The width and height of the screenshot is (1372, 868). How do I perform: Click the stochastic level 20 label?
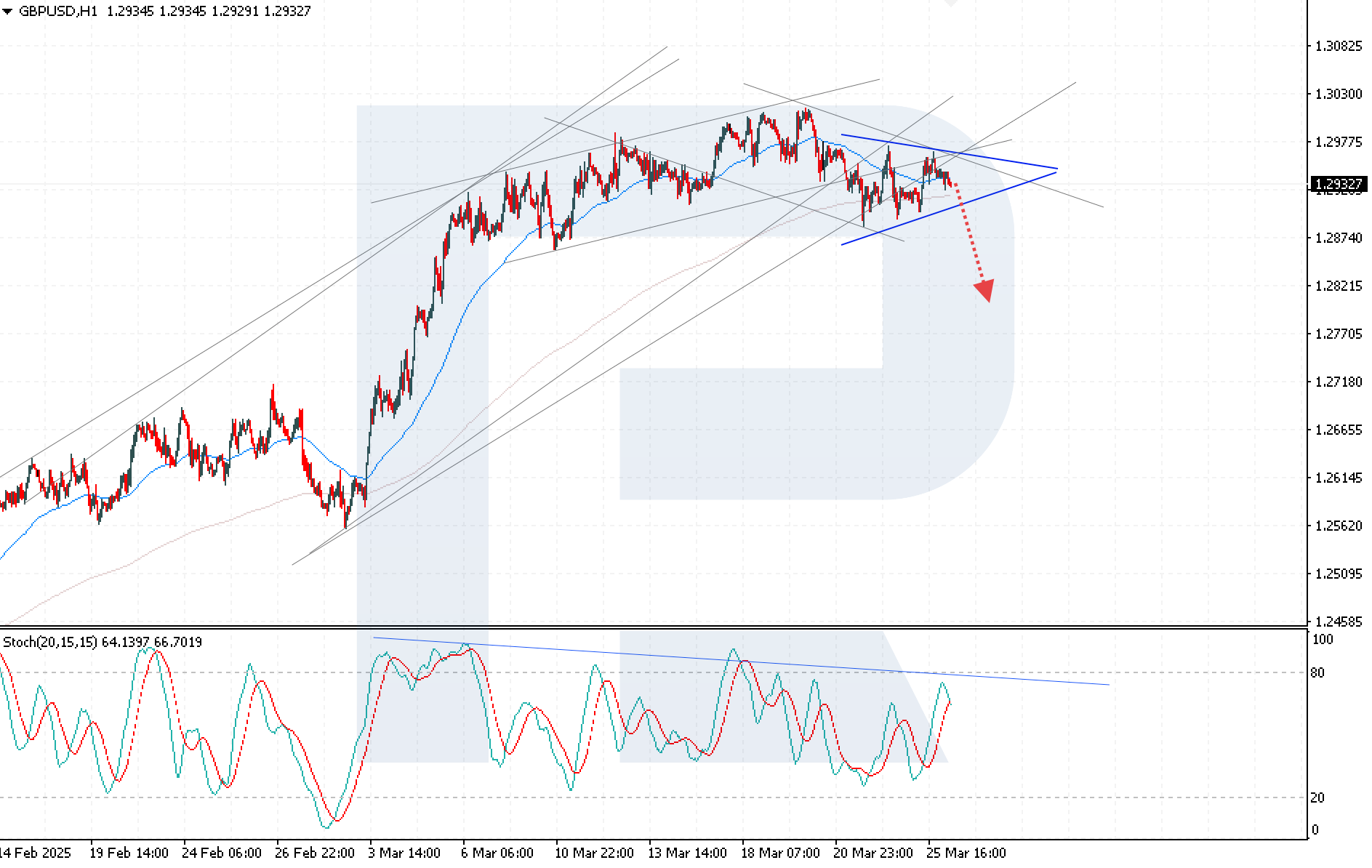pyautogui.click(x=1317, y=797)
